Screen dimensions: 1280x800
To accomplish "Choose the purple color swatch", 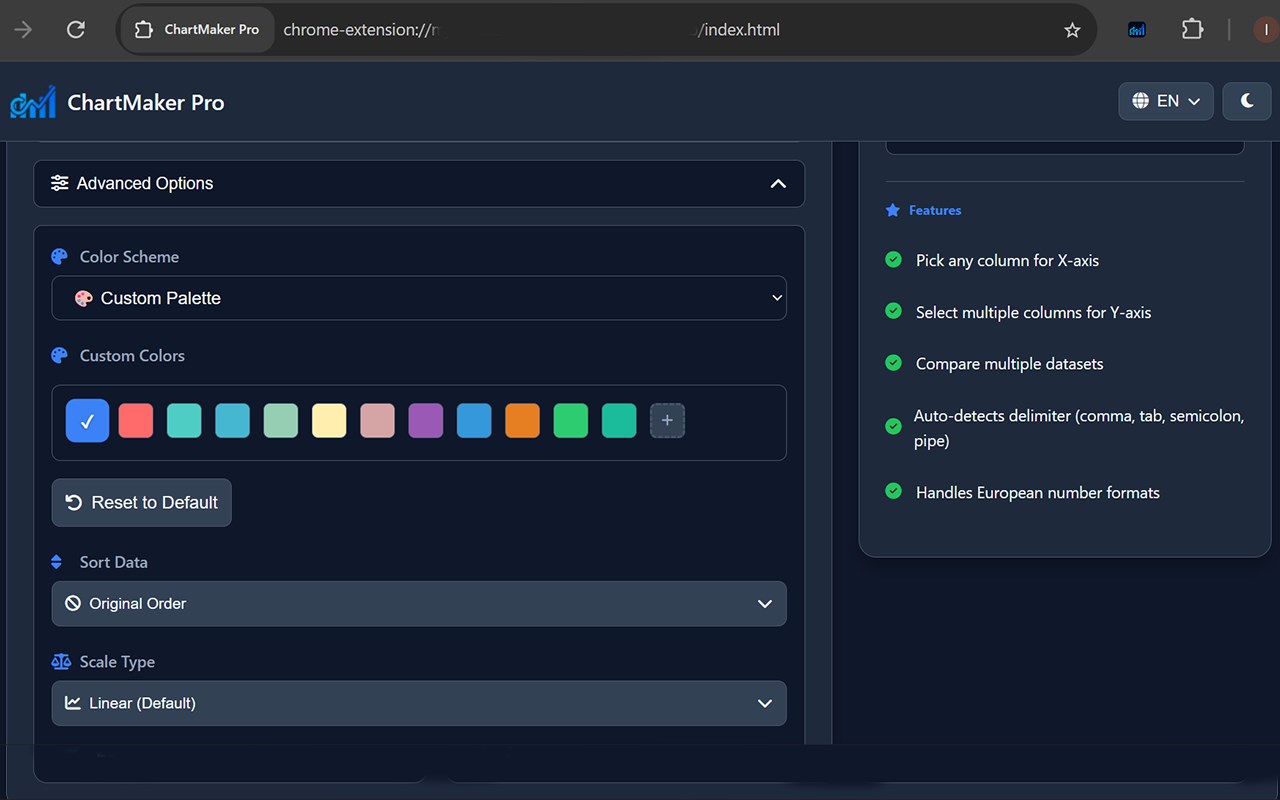I will pyautogui.click(x=426, y=421).
